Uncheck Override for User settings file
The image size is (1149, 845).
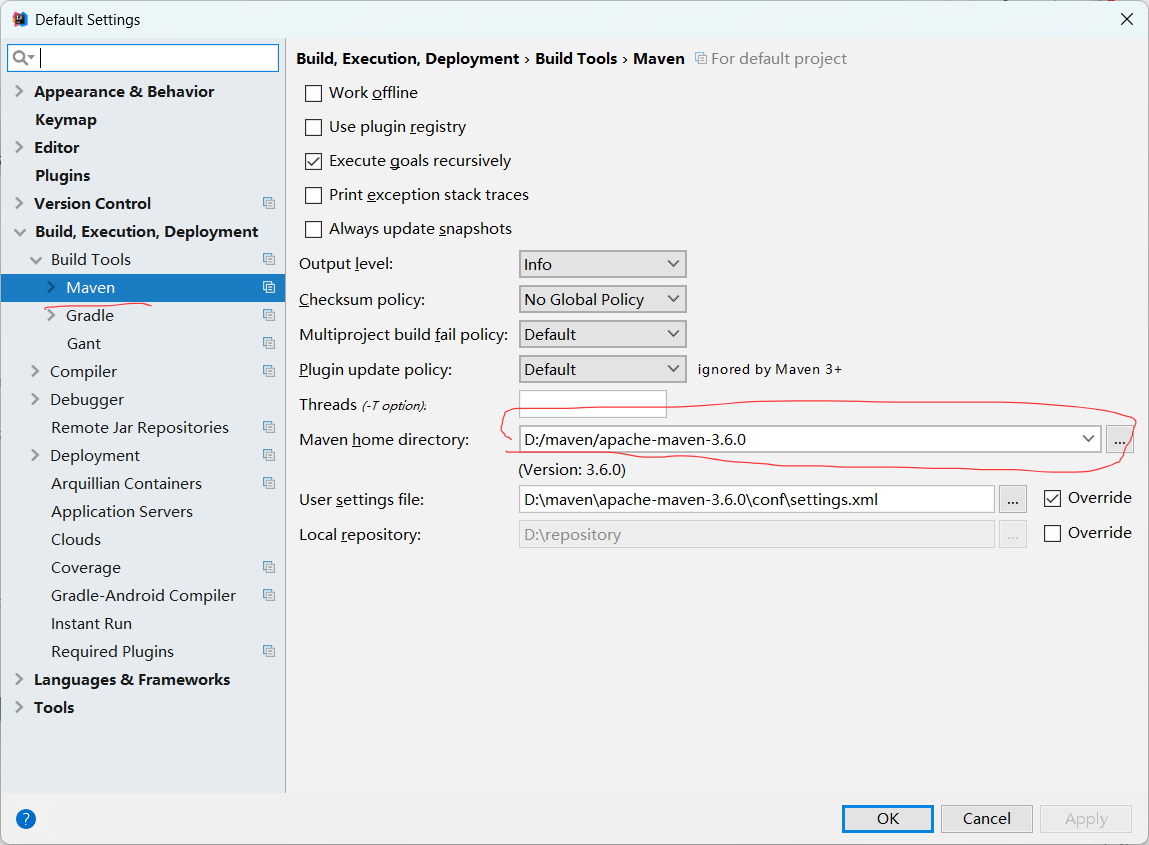point(1052,498)
